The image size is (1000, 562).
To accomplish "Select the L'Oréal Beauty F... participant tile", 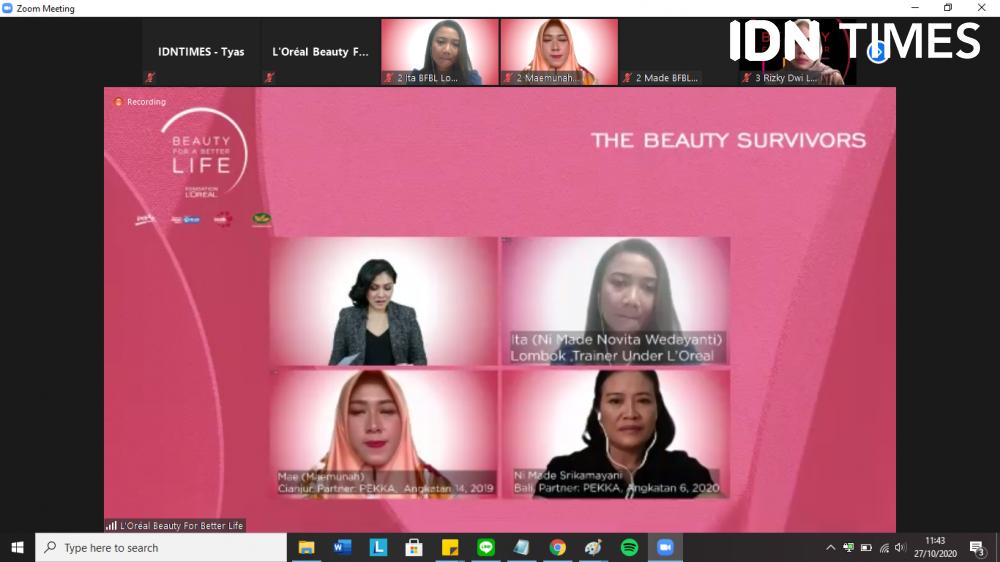I will click(320, 52).
